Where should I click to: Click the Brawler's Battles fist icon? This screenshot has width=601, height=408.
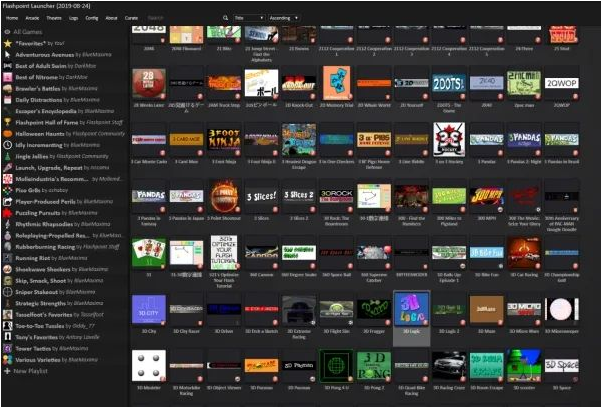(x=8, y=89)
